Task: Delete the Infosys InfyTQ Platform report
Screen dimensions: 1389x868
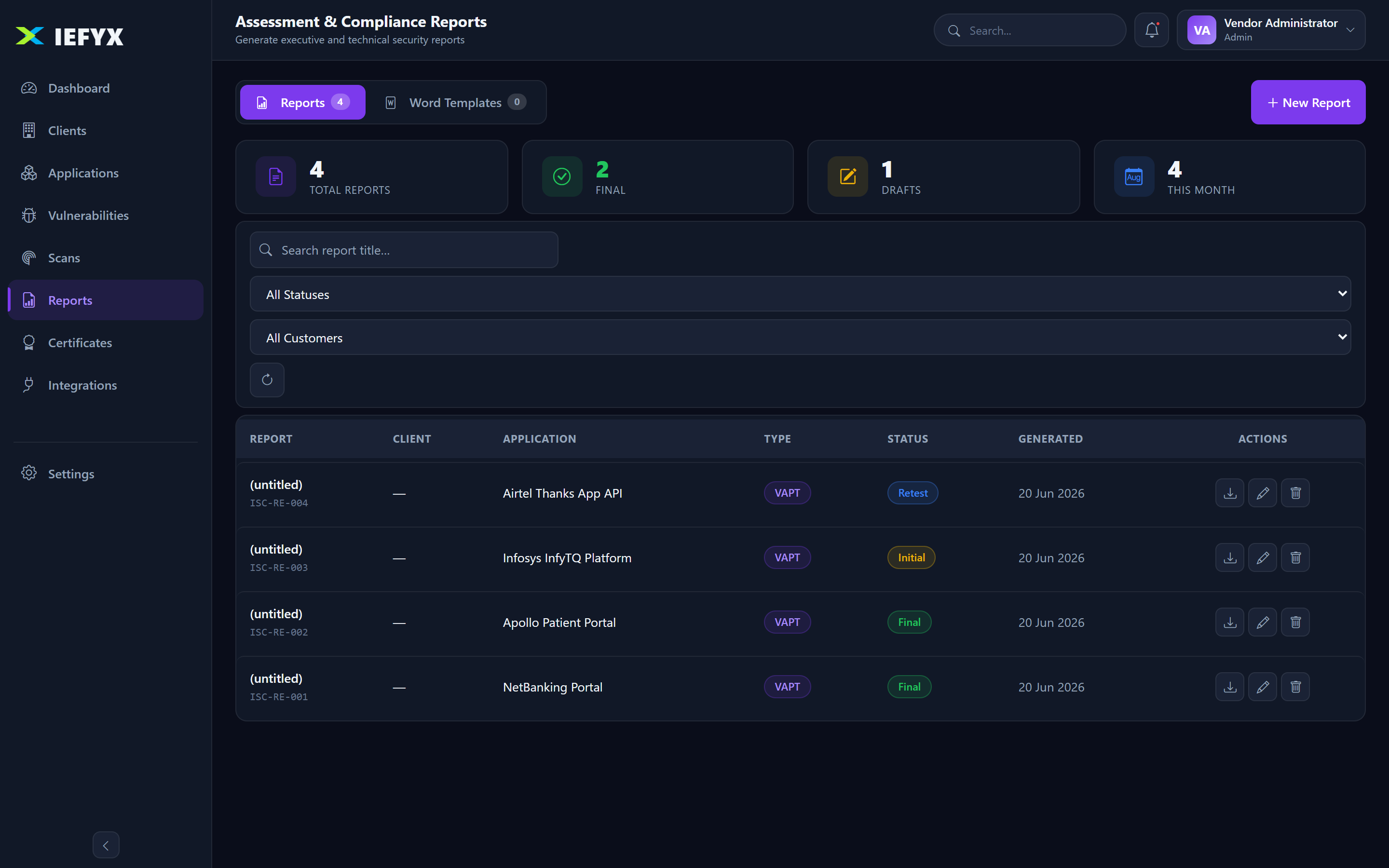Action: click(1295, 557)
